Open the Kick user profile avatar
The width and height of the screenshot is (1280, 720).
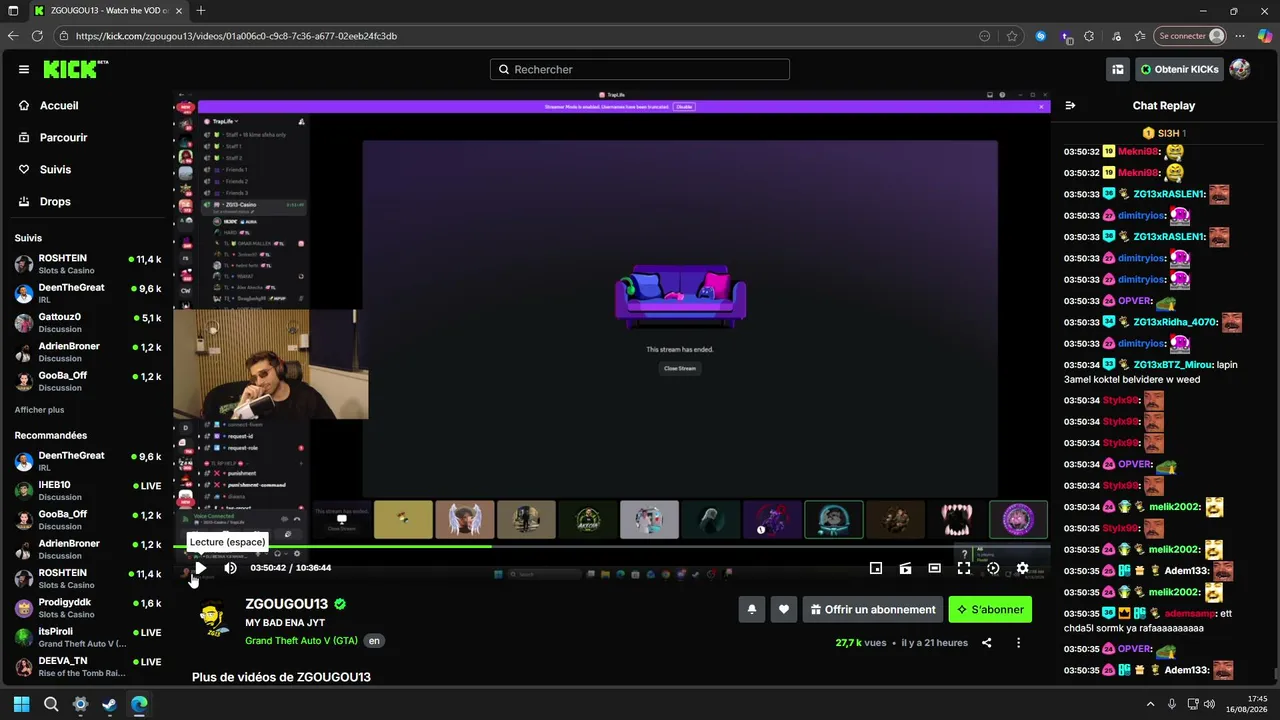pyautogui.click(x=1240, y=69)
